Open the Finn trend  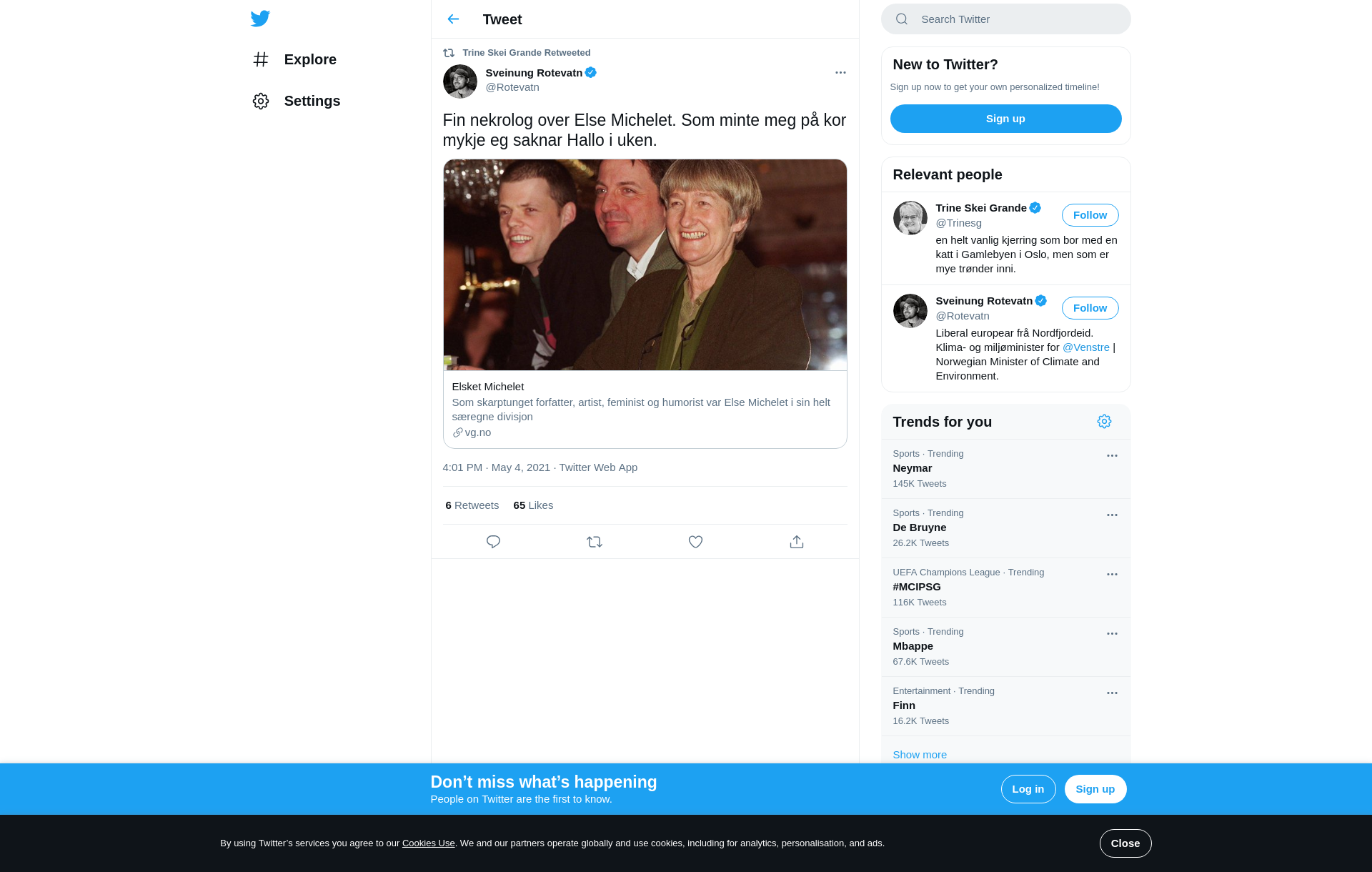pos(1006,706)
